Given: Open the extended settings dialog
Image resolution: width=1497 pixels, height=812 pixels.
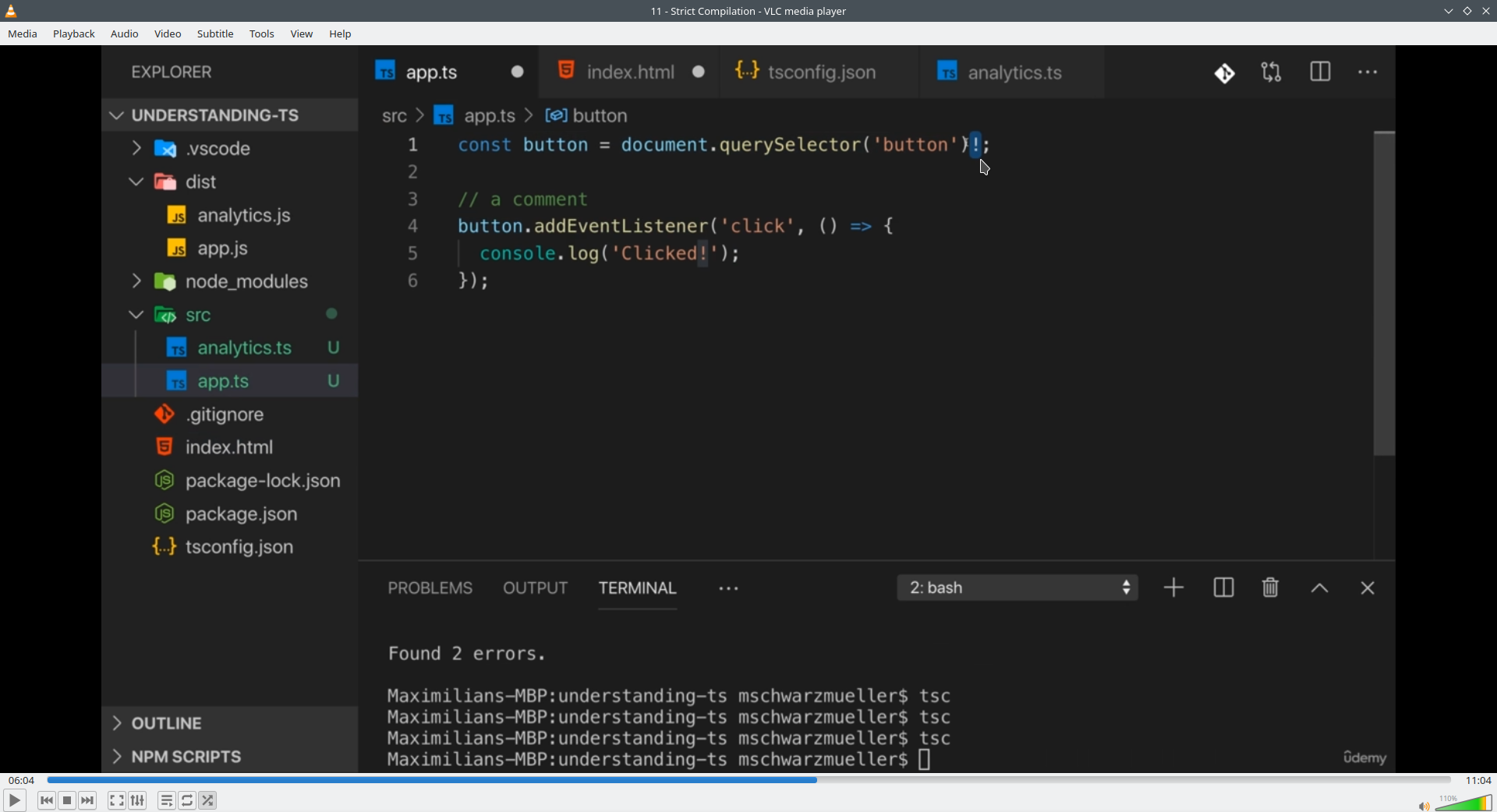Looking at the screenshot, I should click(x=138, y=800).
